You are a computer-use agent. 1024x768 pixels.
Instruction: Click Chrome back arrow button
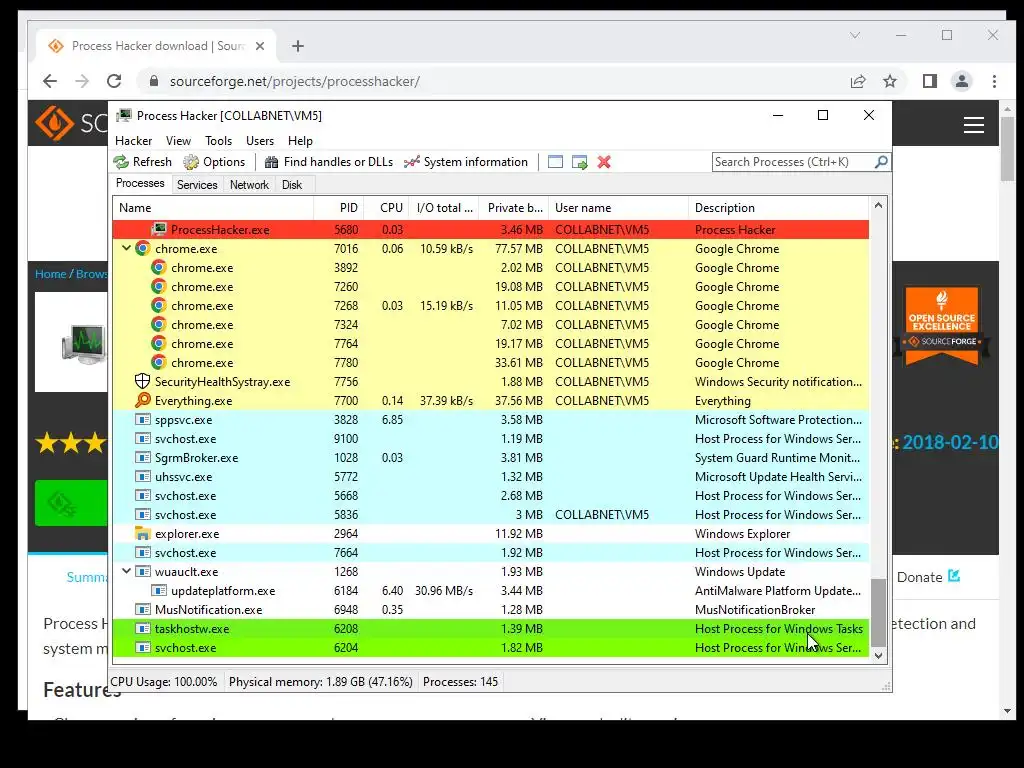(x=50, y=81)
